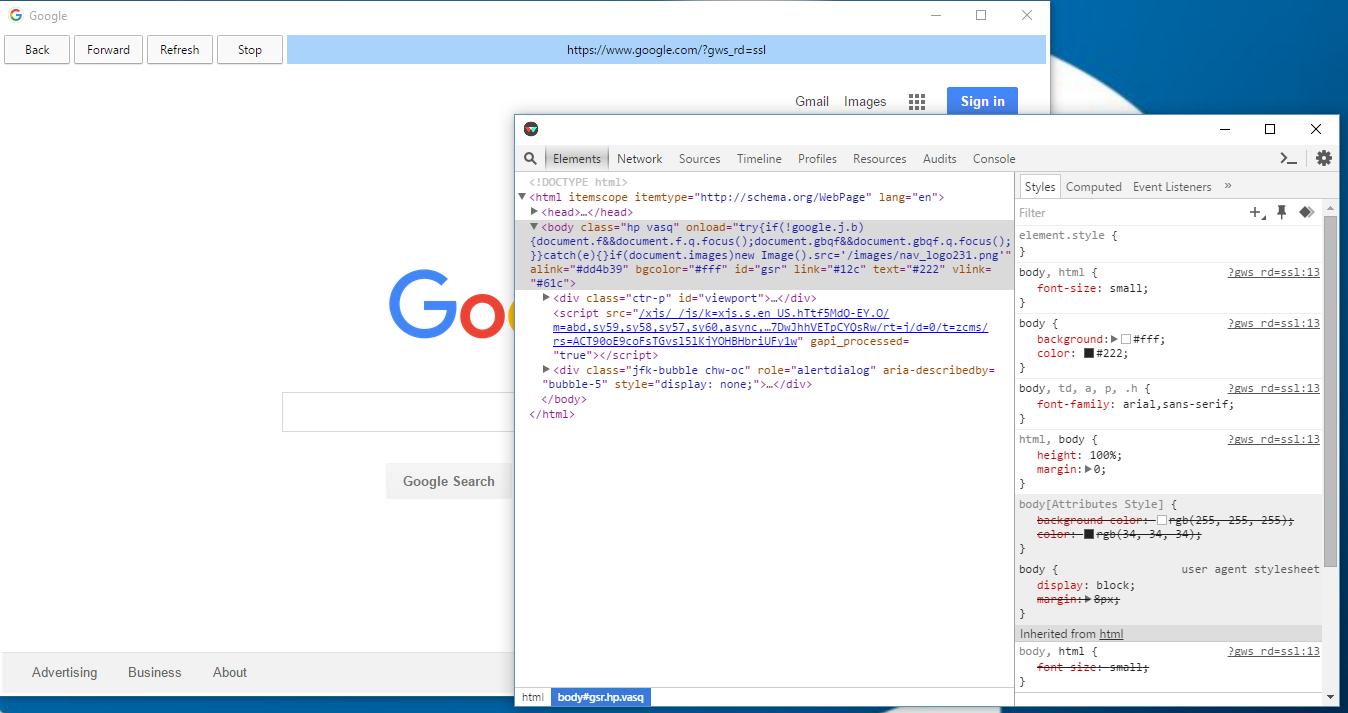Click the blue Sign in button
The height and width of the screenshot is (713, 1348).
point(982,101)
